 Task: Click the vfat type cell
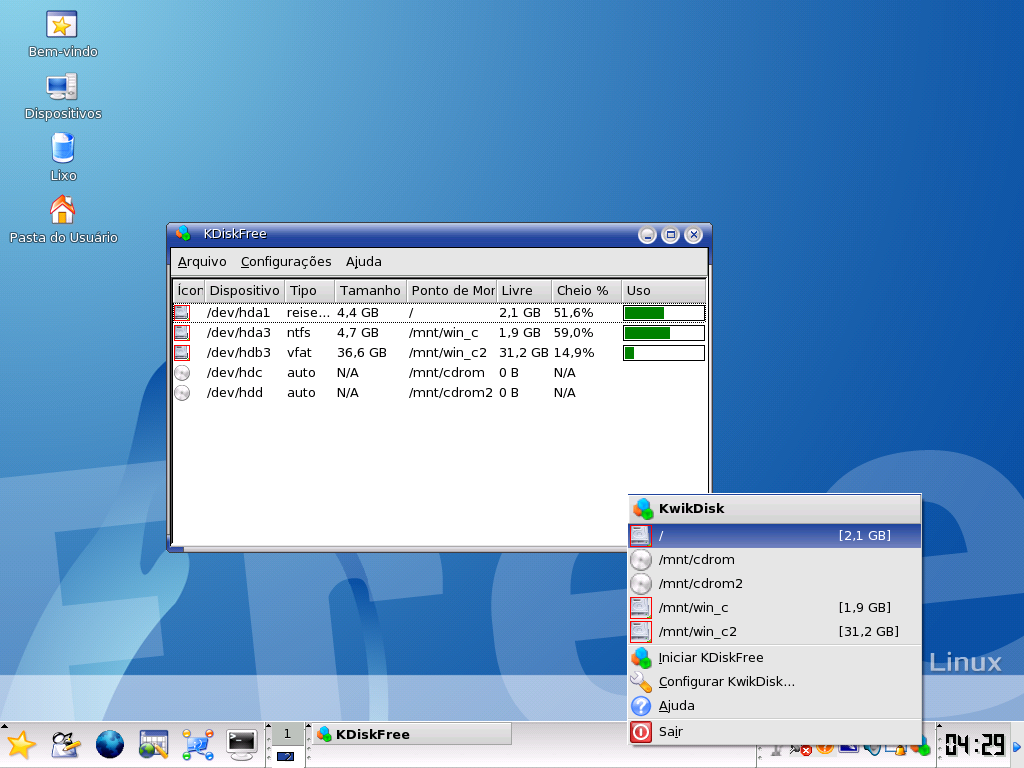(299, 353)
